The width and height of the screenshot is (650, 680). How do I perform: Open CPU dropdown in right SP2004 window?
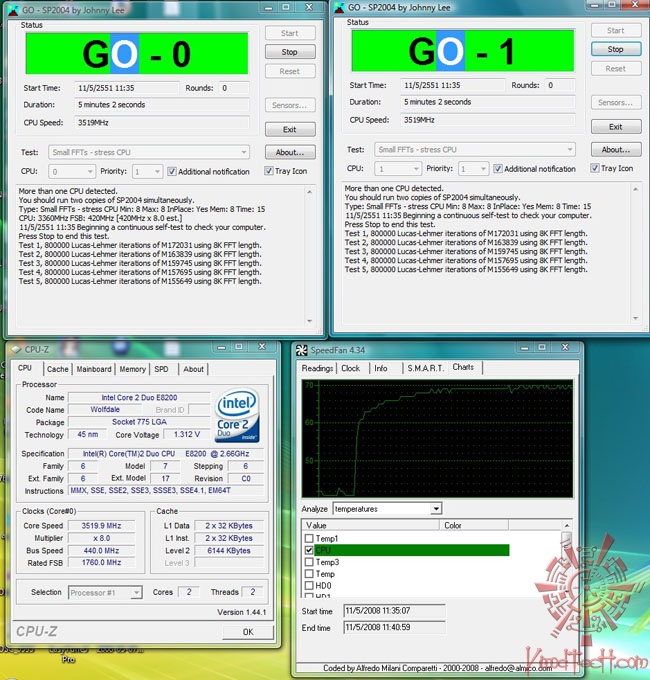398,169
